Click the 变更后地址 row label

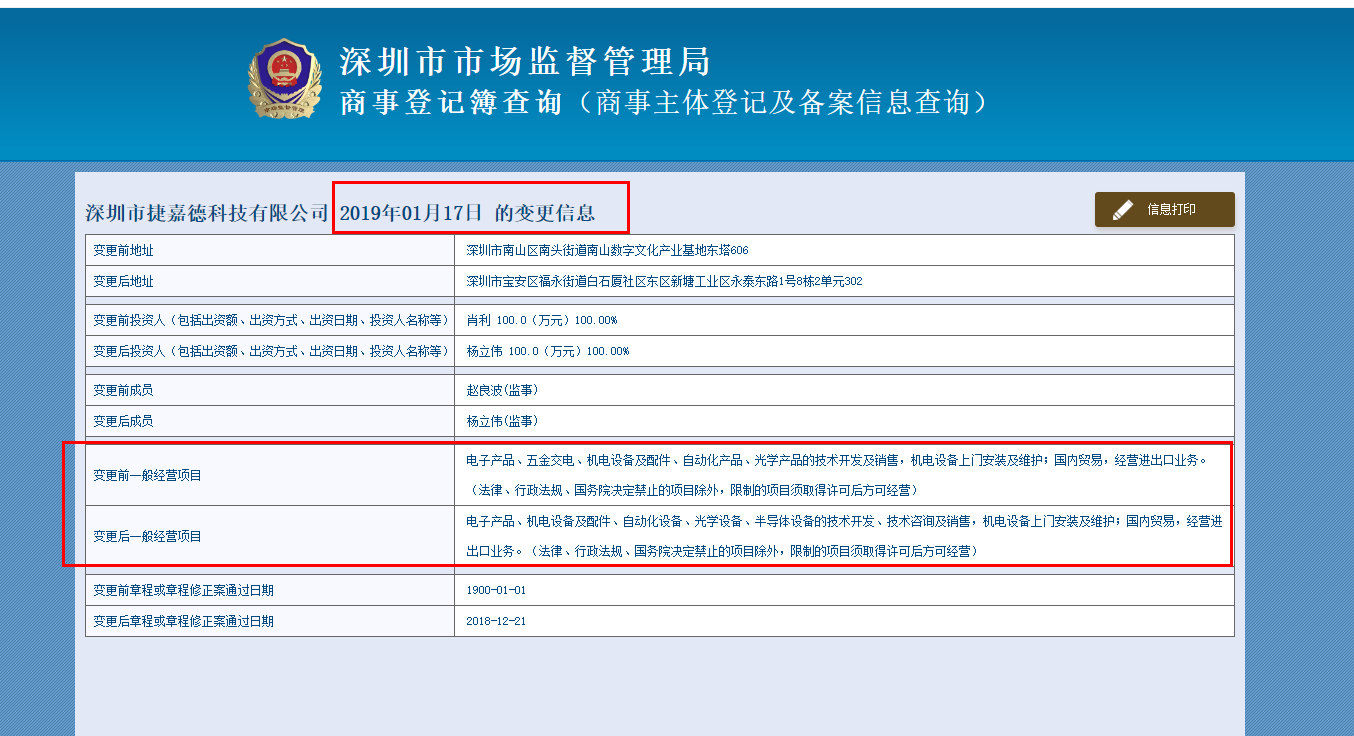pyautogui.click(x=123, y=282)
